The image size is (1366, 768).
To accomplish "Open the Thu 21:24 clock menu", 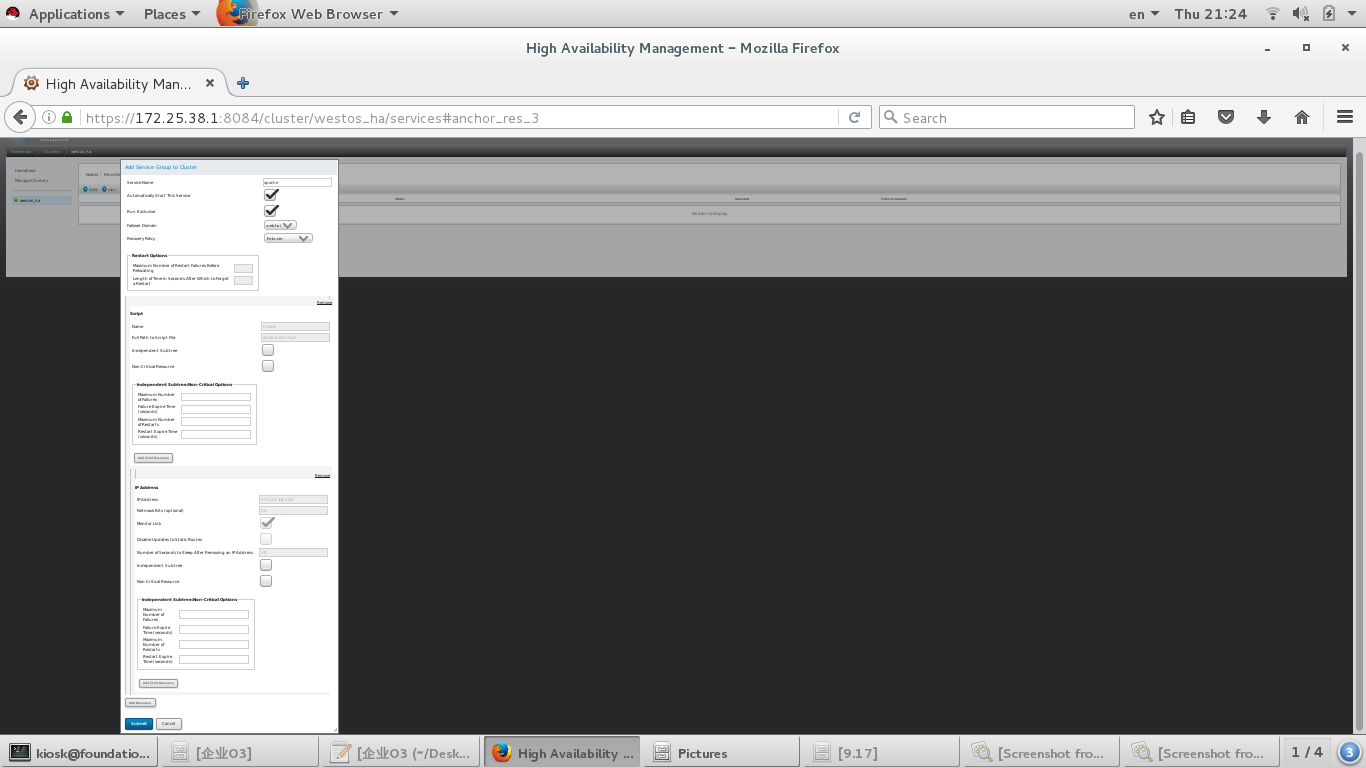I will (x=1211, y=14).
